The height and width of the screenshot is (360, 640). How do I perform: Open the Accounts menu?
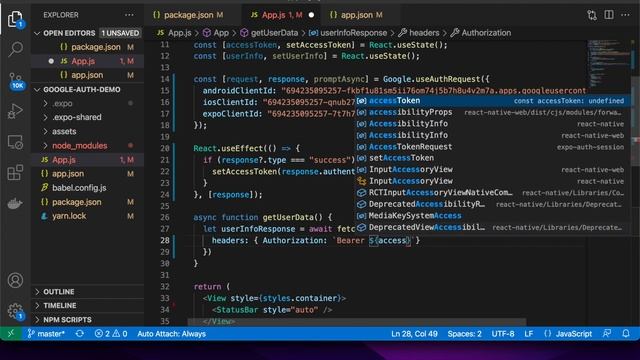pyautogui.click(x=15, y=280)
